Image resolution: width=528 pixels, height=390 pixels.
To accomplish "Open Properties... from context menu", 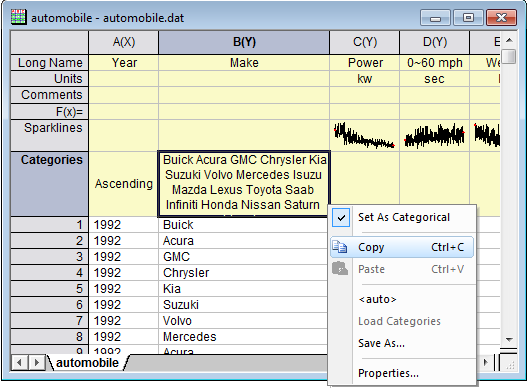I will pyautogui.click(x=388, y=373).
